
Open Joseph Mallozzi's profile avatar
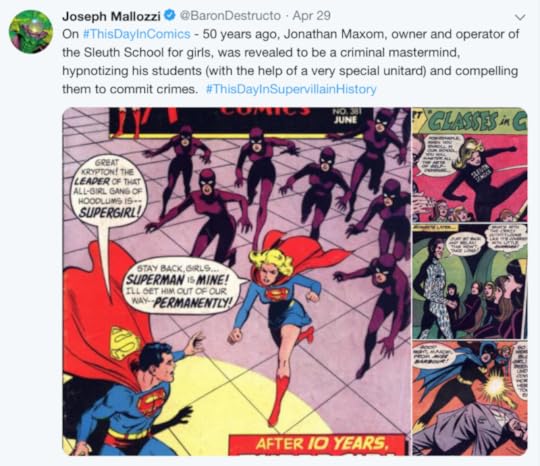[31, 31]
